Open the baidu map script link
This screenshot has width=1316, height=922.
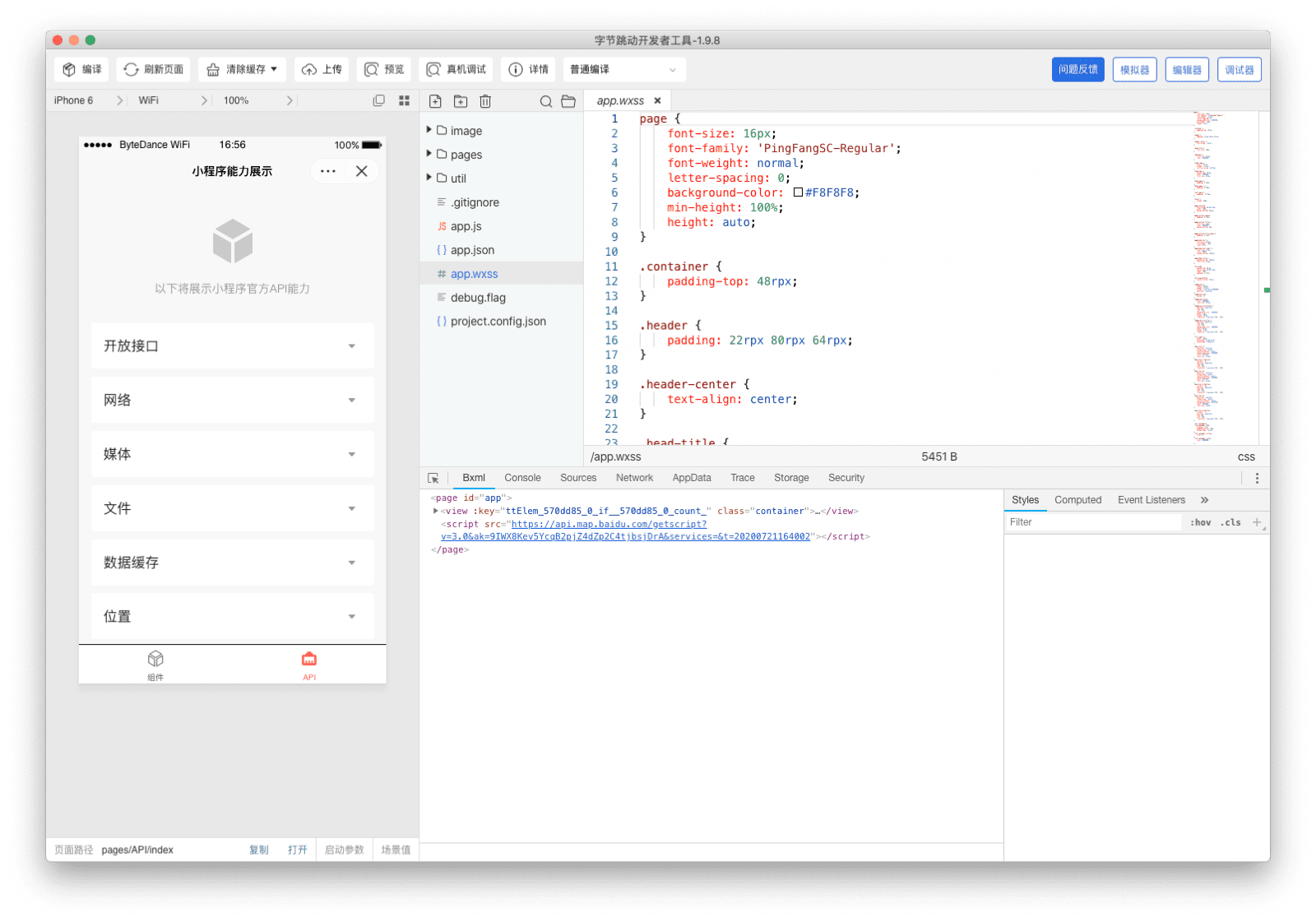coord(609,524)
